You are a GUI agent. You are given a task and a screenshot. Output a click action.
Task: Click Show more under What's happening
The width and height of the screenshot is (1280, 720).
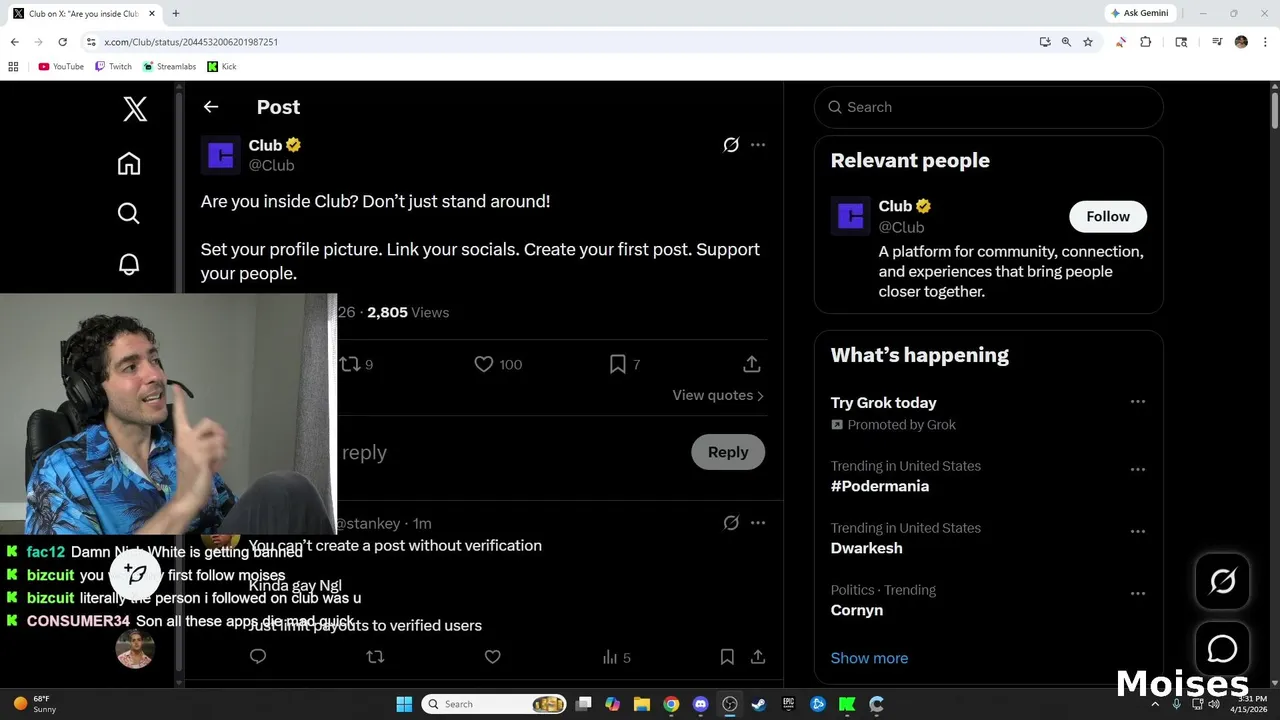(869, 658)
